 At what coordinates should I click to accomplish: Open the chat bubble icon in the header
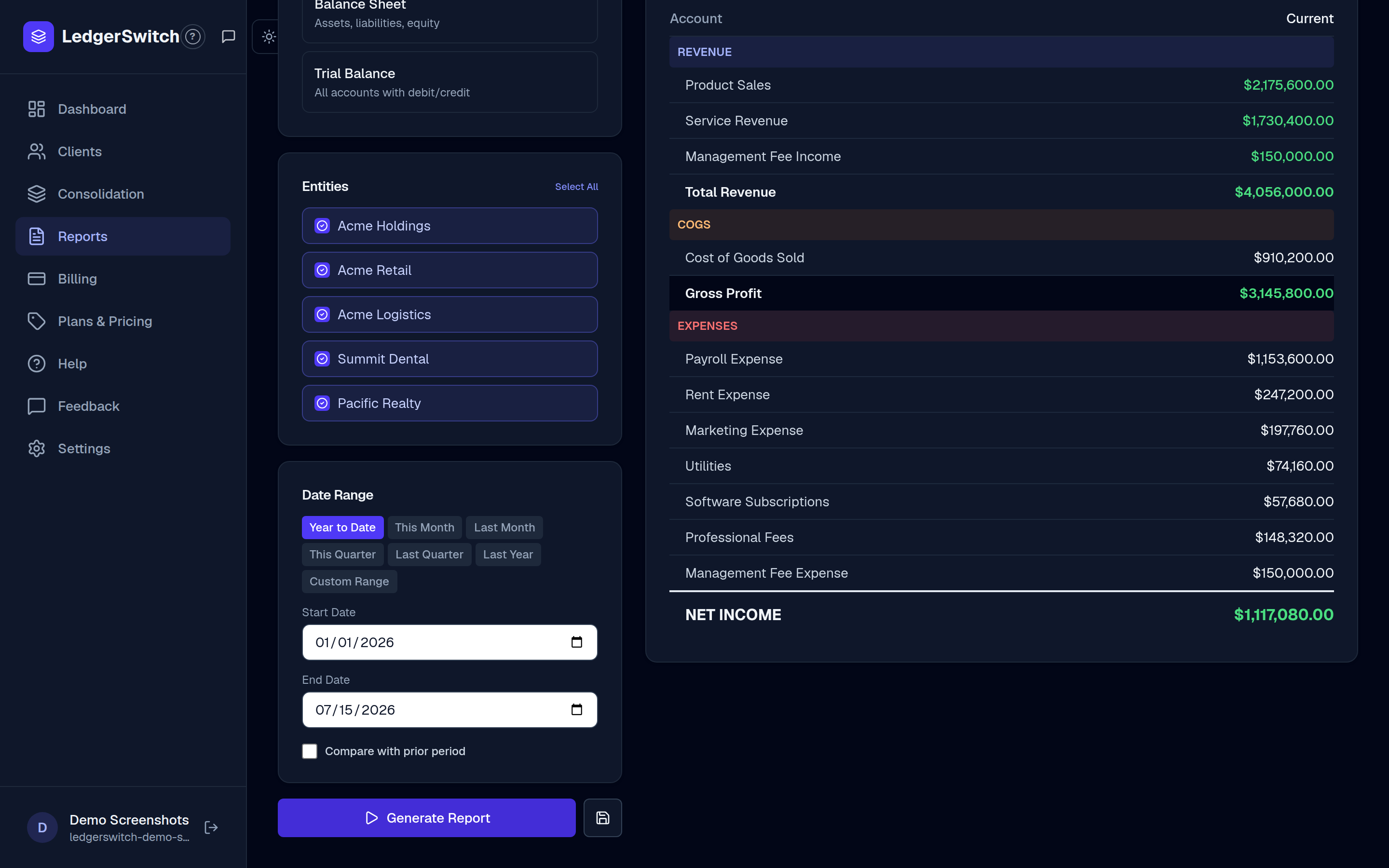click(229, 37)
